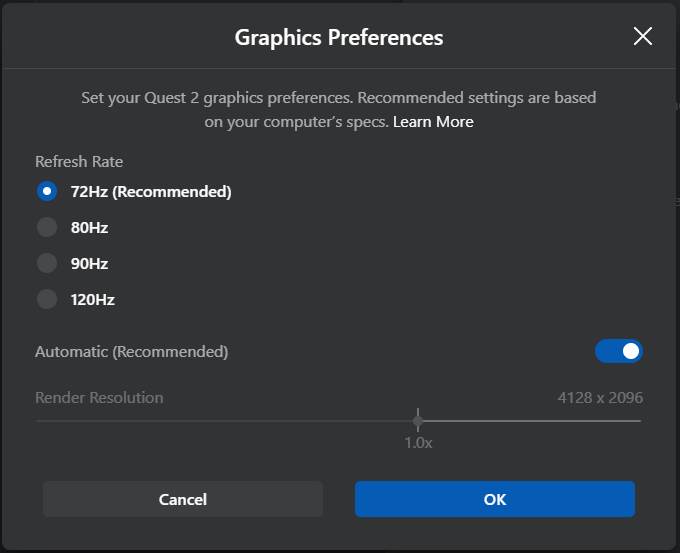Image resolution: width=680 pixels, height=553 pixels.
Task: Confirm settings with the OK button
Action: pos(495,499)
